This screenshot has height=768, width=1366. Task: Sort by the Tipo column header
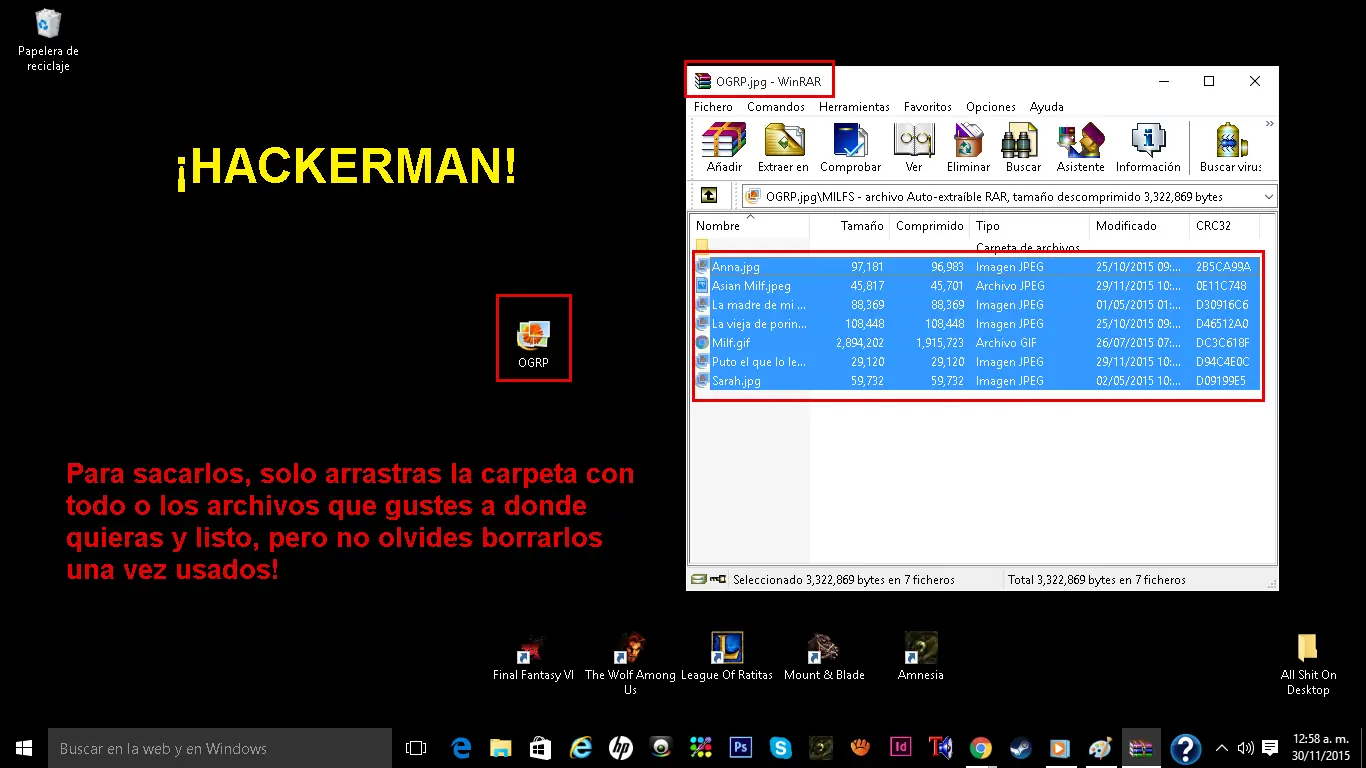(1030, 226)
